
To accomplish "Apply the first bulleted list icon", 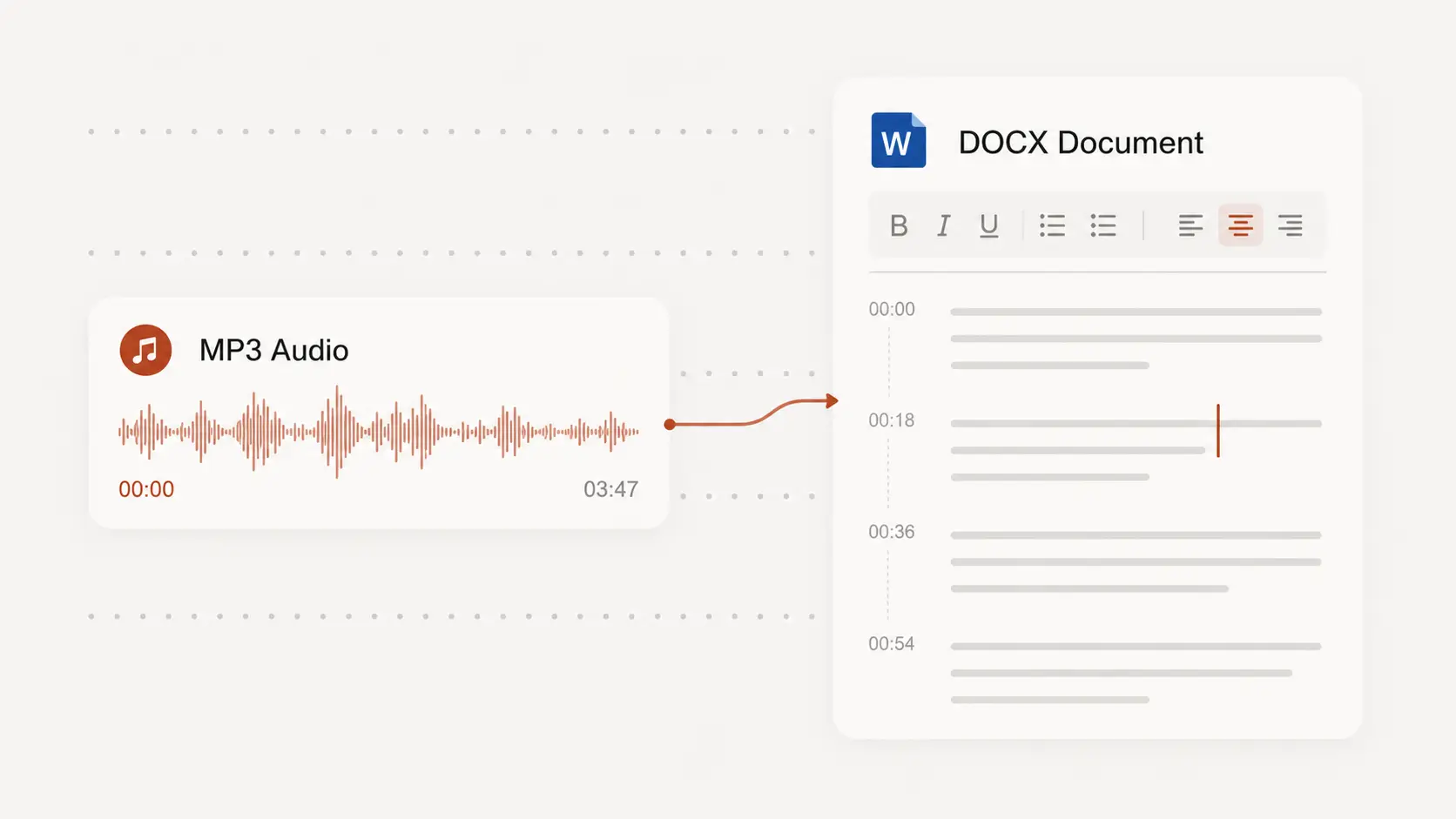I will coord(1052,225).
